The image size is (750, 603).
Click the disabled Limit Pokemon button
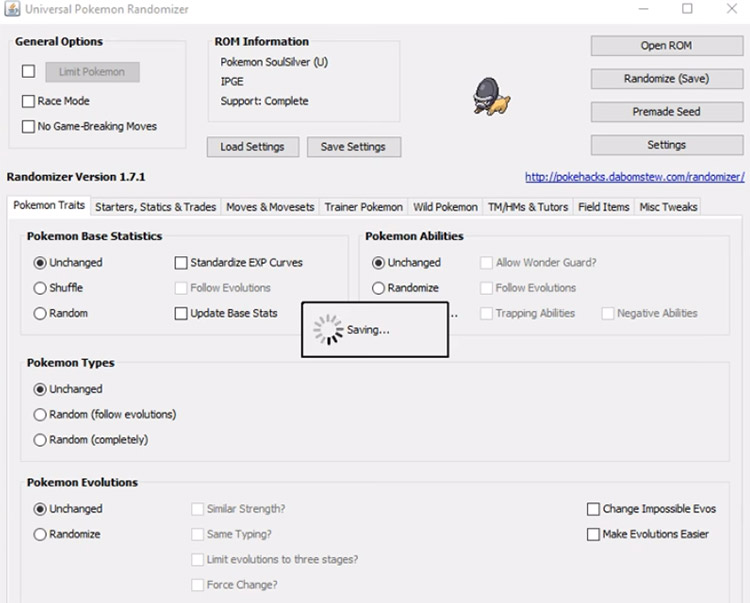click(x=92, y=72)
